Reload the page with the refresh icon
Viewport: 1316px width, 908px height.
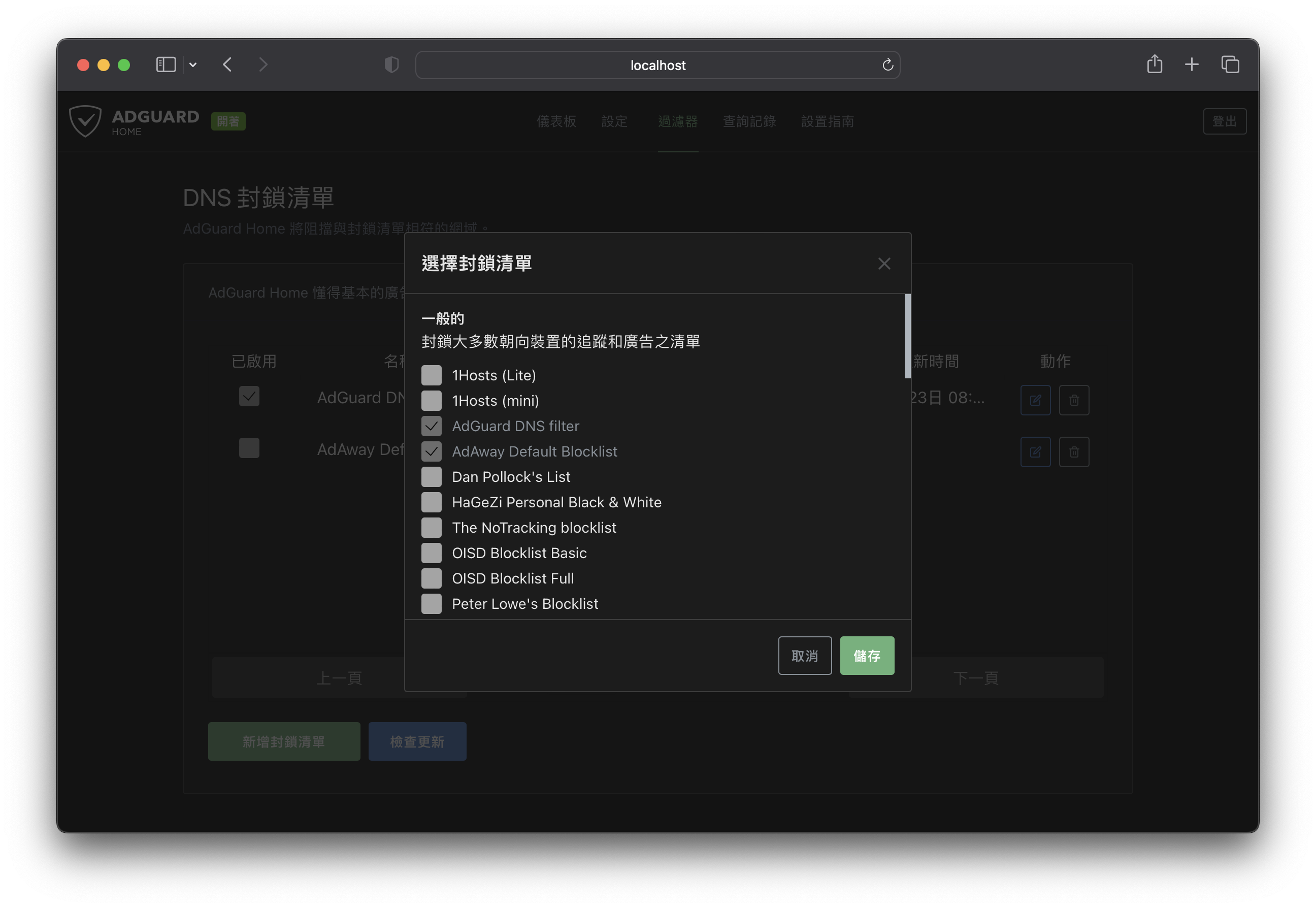click(x=887, y=65)
